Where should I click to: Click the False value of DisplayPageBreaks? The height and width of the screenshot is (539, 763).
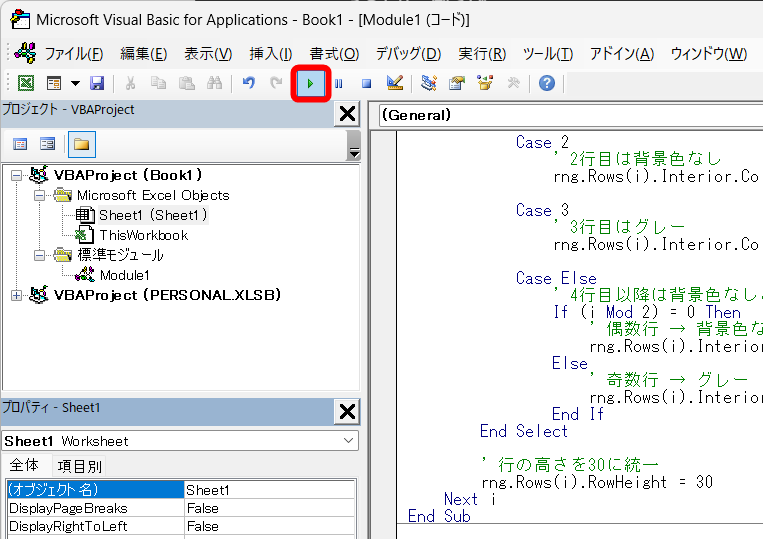click(x=270, y=508)
